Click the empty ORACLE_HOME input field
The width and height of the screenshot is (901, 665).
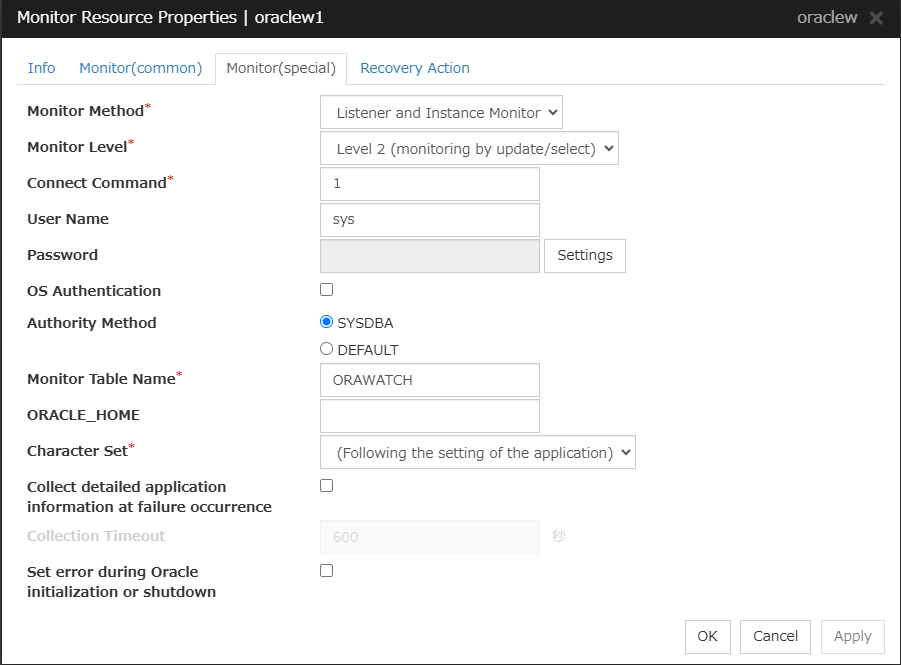pyautogui.click(x=429, y=416)
